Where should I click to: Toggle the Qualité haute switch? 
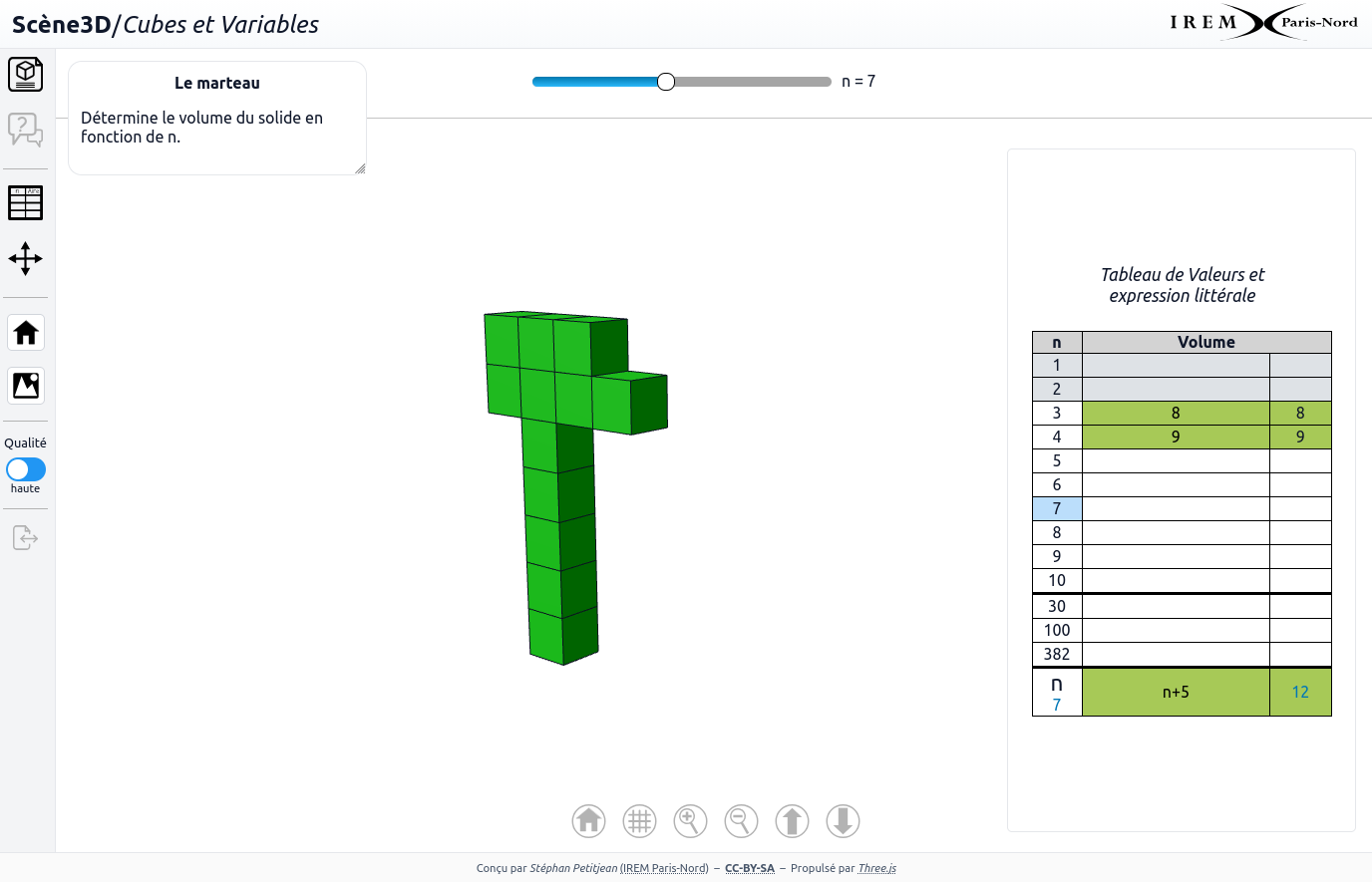click(x=26, y=469)
